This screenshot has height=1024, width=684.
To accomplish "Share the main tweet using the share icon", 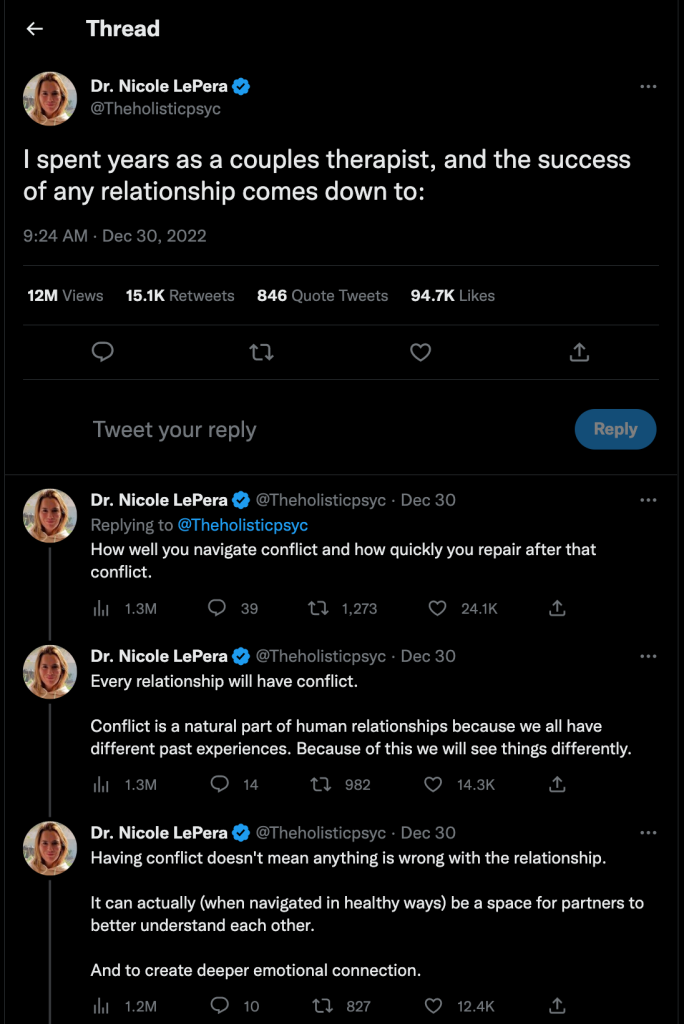I will point(579,352).
